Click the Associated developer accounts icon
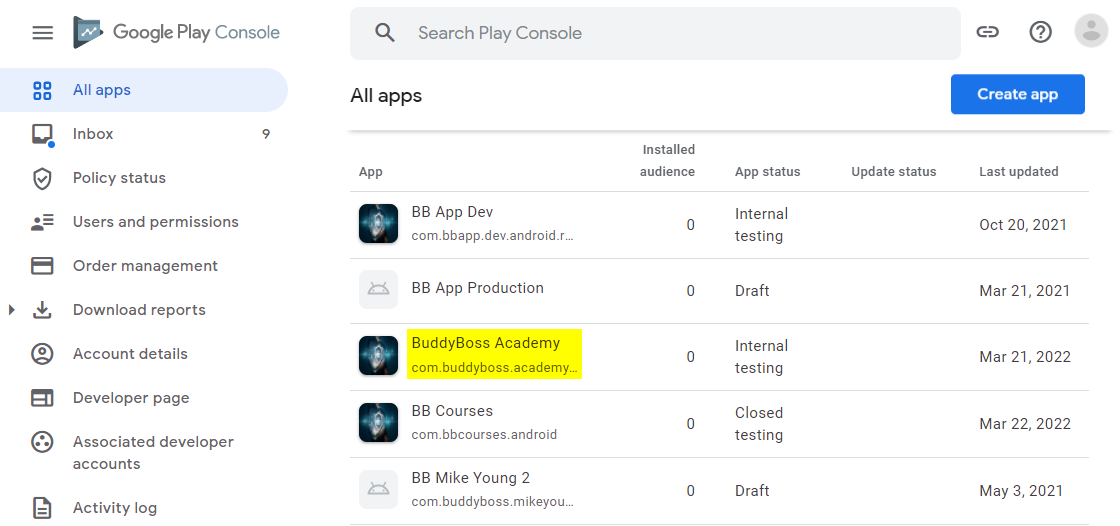This screenshot has width=1120, height=526. (42, 442)
